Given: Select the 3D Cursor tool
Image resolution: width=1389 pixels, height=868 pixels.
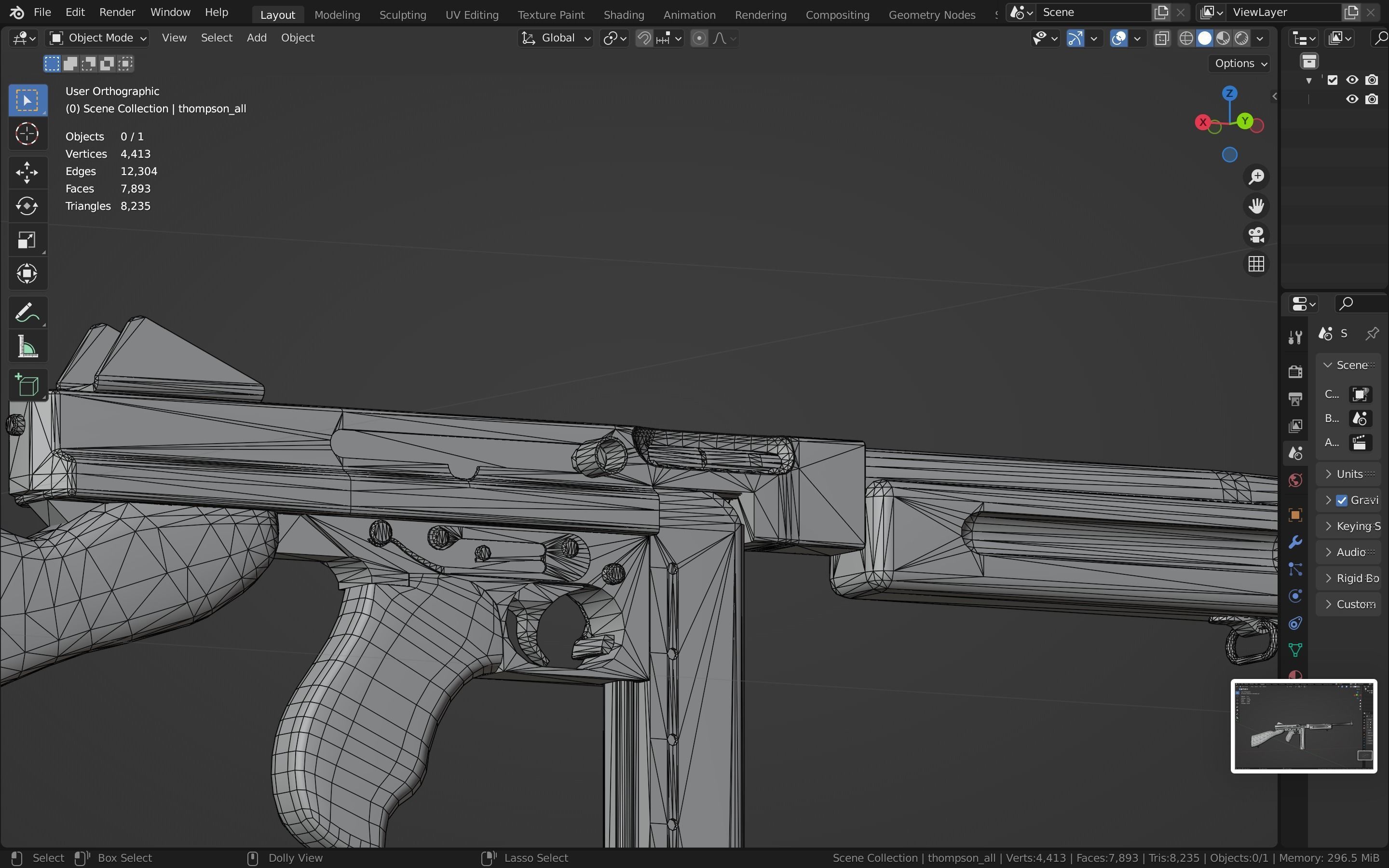Looking at the screenshot, I should (27, 135).
